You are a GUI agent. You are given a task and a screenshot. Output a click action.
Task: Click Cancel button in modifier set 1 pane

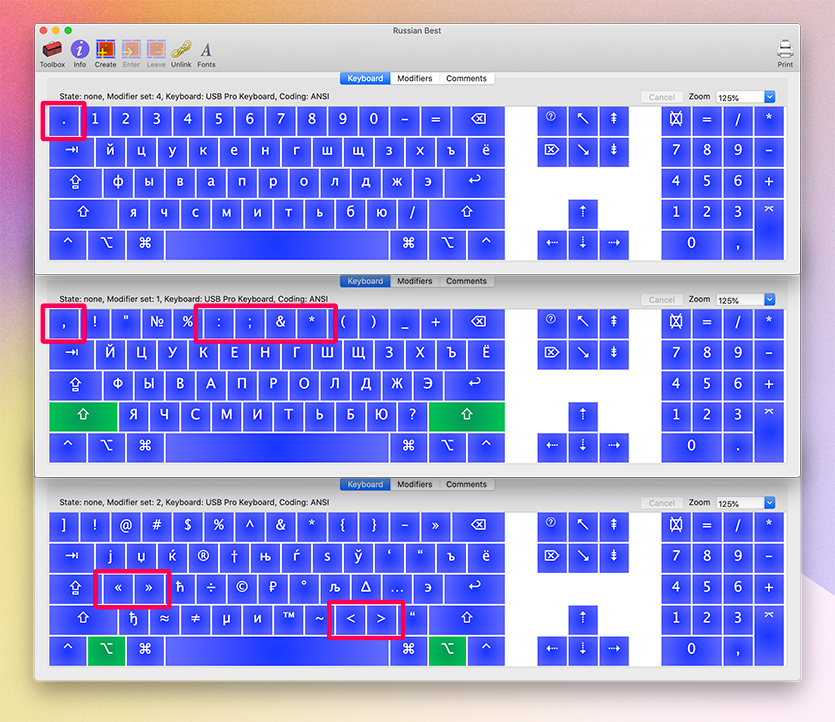point(662,300)
